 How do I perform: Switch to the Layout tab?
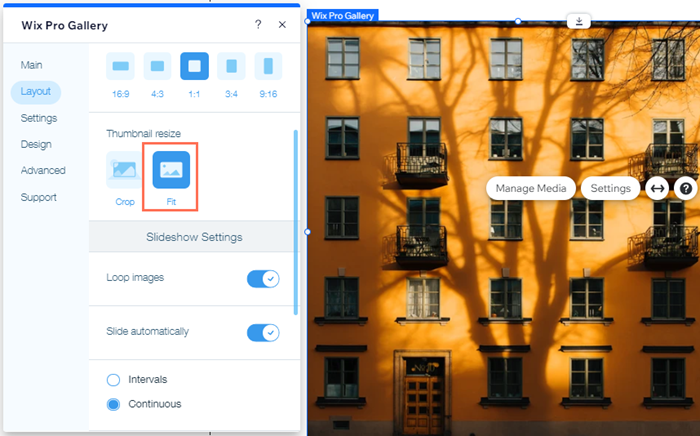click(36, 92)
